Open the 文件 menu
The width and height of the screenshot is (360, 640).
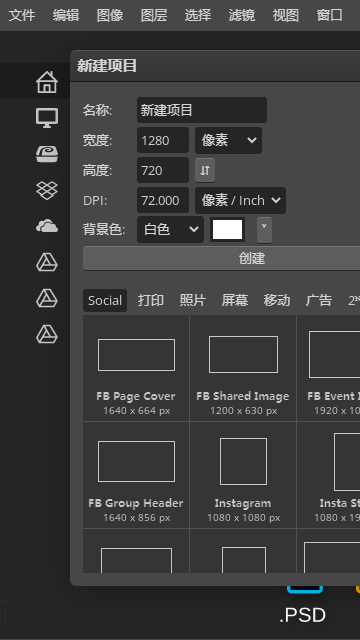[x=22, y=16]
